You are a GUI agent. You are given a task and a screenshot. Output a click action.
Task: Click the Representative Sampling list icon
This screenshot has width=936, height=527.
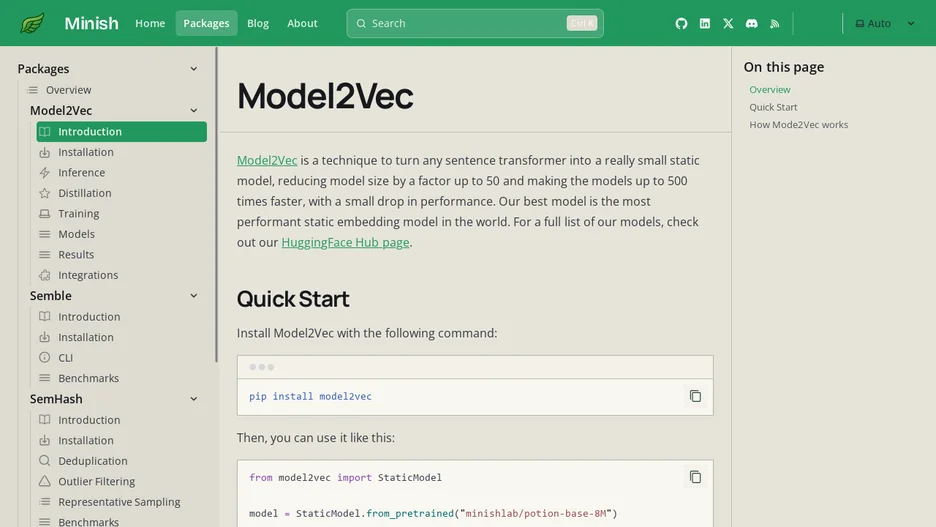(x=45, y=502)
